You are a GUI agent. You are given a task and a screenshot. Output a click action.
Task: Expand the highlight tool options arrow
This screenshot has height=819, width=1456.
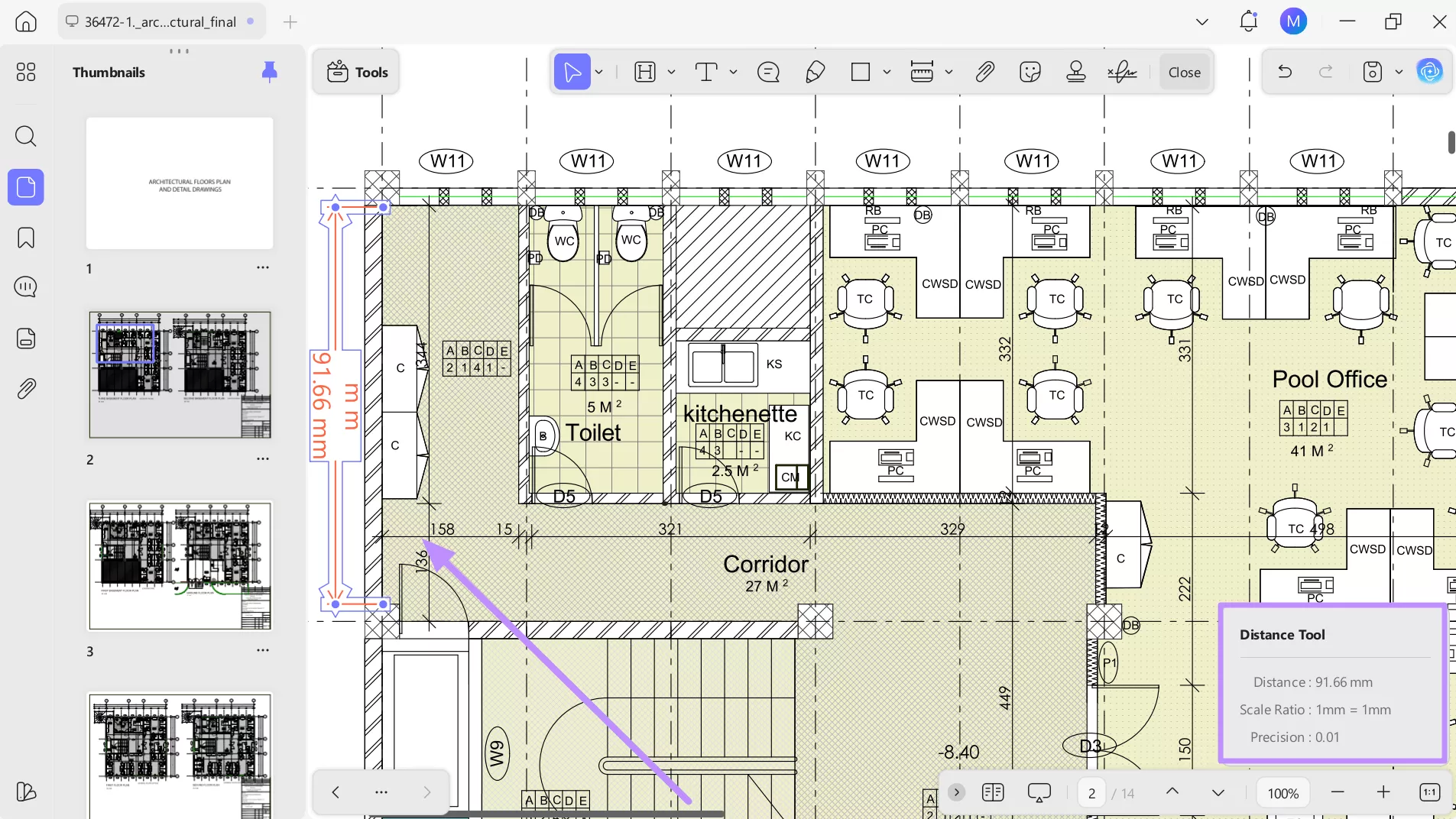671,72
